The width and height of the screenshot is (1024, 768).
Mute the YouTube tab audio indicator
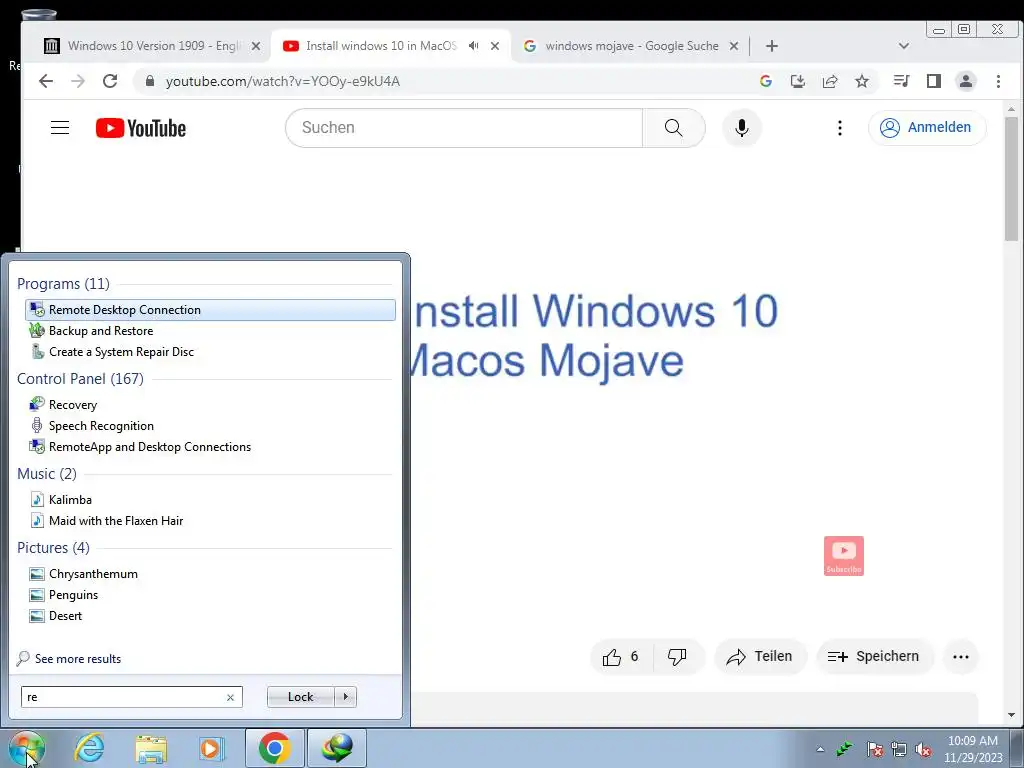[473, 46]
